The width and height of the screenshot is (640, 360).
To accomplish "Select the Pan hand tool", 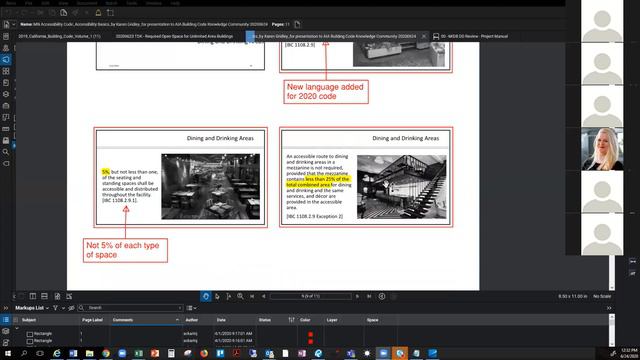I will (x=206, y=296).
